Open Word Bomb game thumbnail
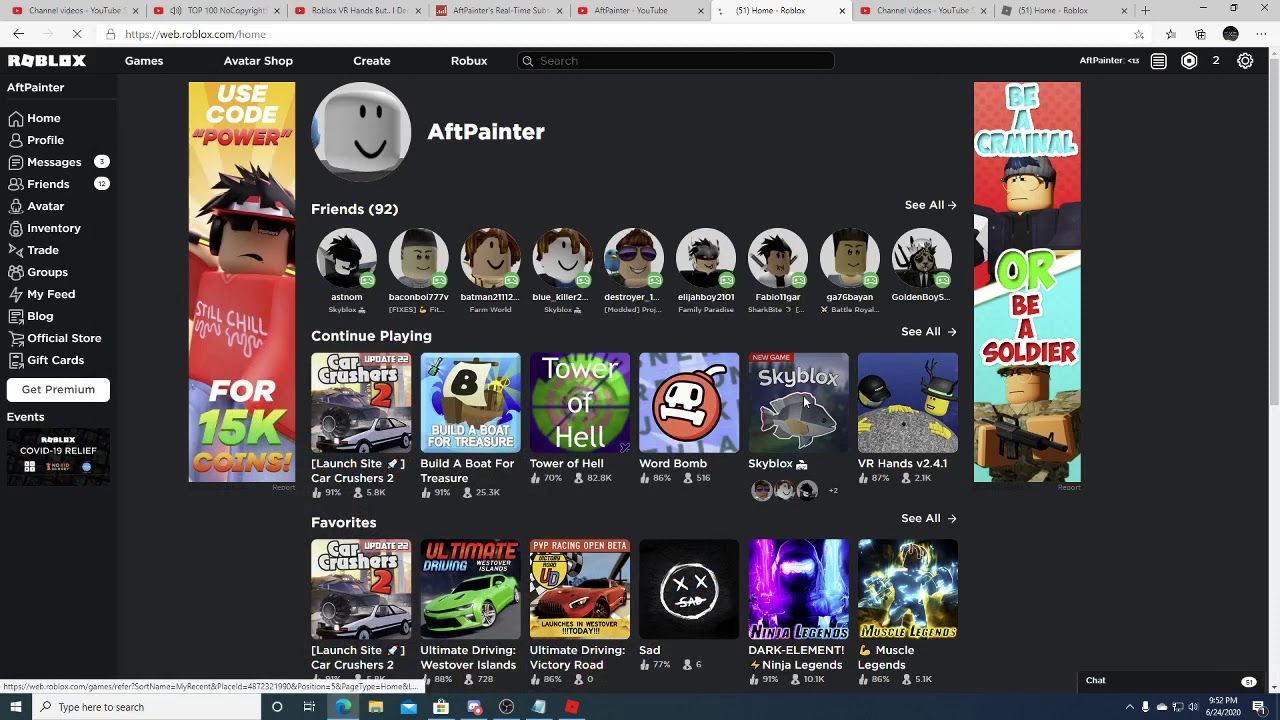Screen dimensions: 1280x720 click(x=689, y=403)
